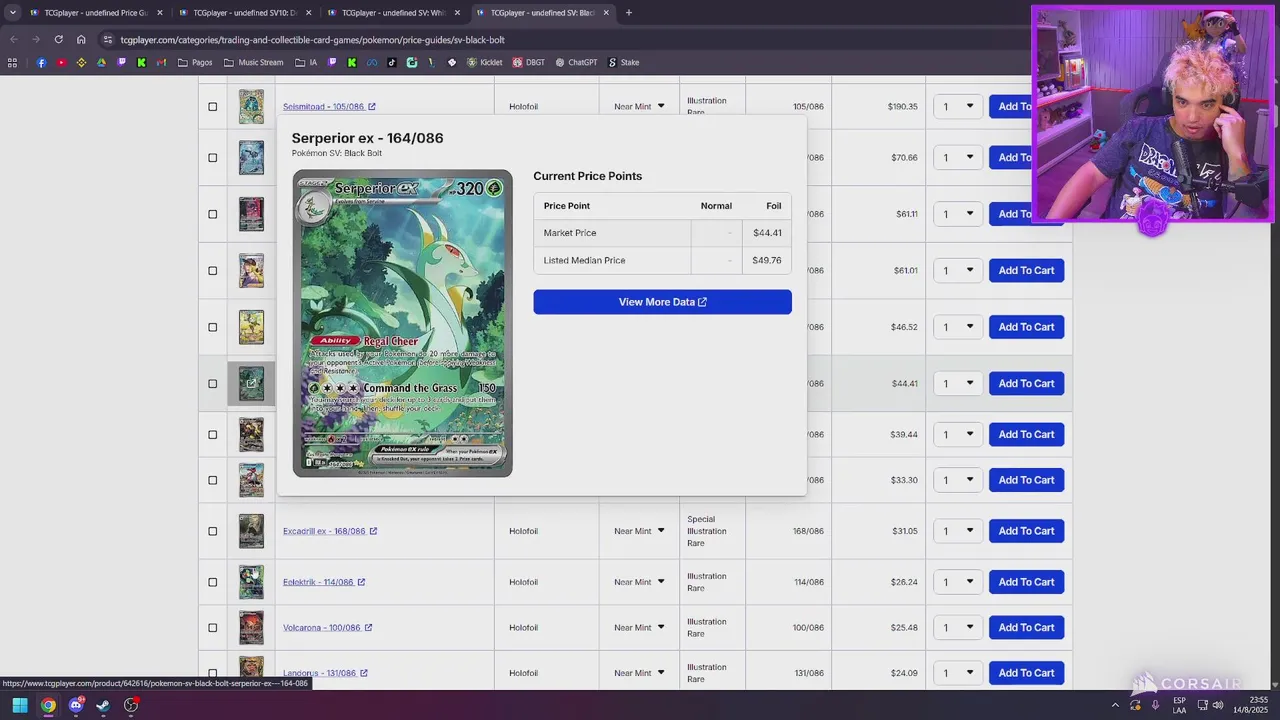
Task: Open the Binance bookmark icon
Action: tap(81, 62)
